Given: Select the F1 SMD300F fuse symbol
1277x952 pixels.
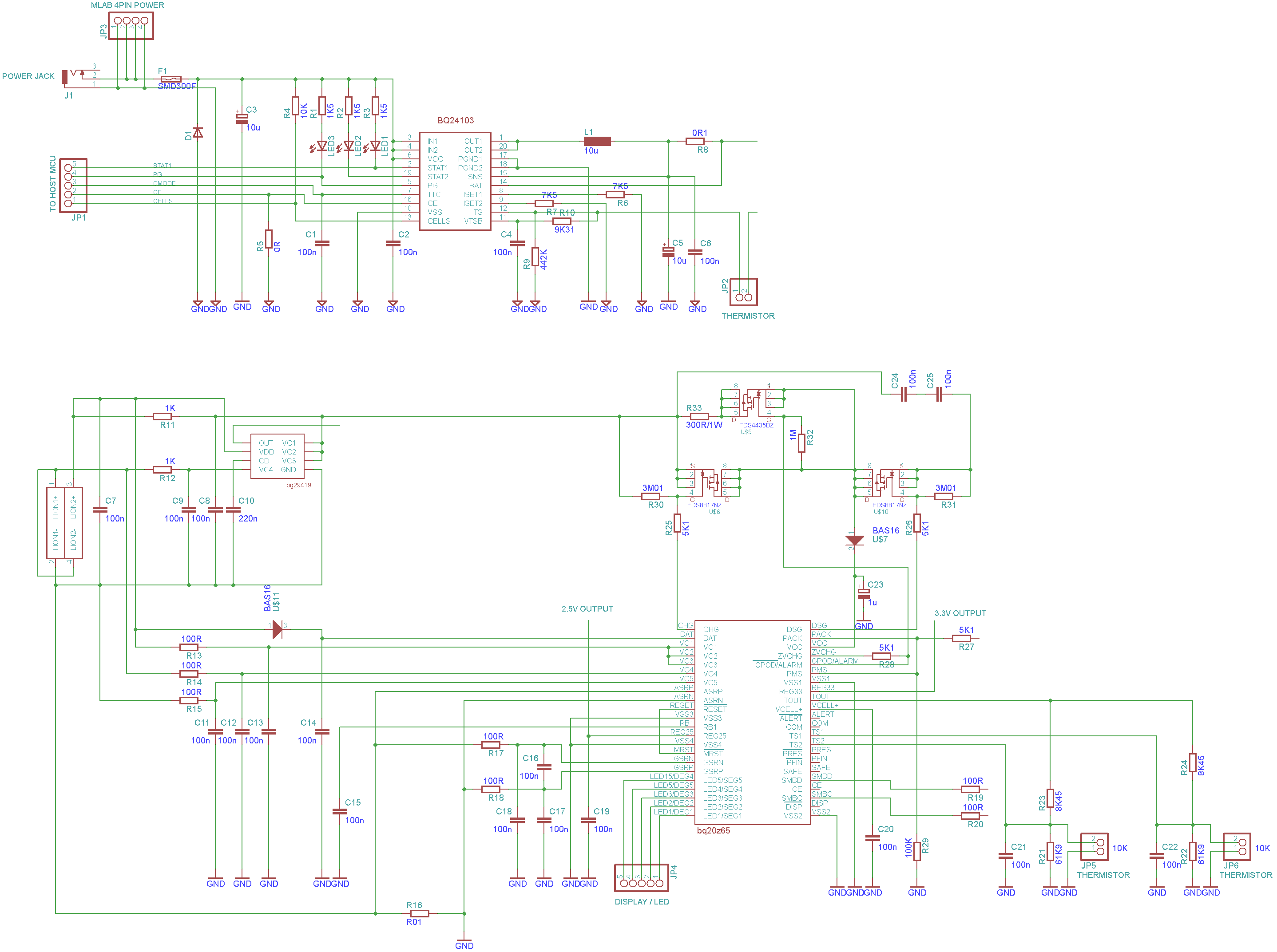Looking at the screenshot, I should click(x=171, y=79).
